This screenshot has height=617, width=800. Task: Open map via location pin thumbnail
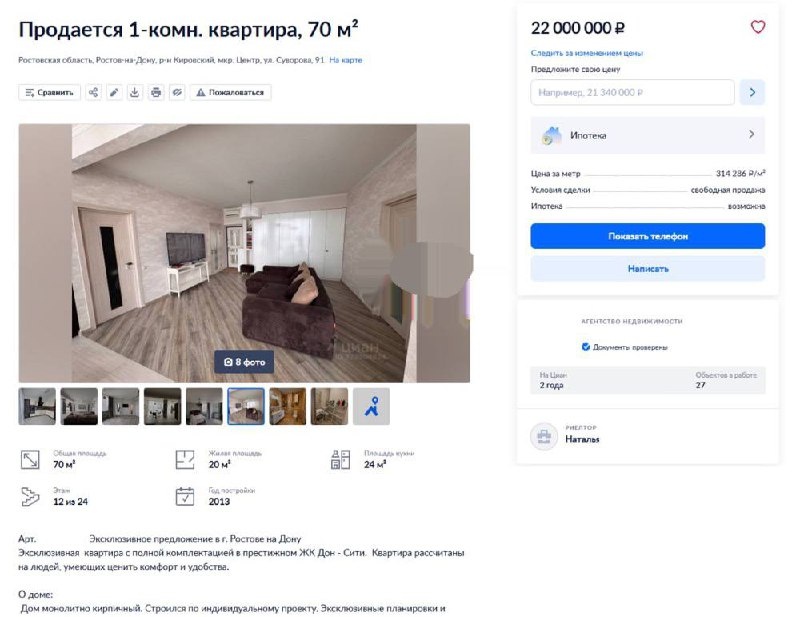371,406
